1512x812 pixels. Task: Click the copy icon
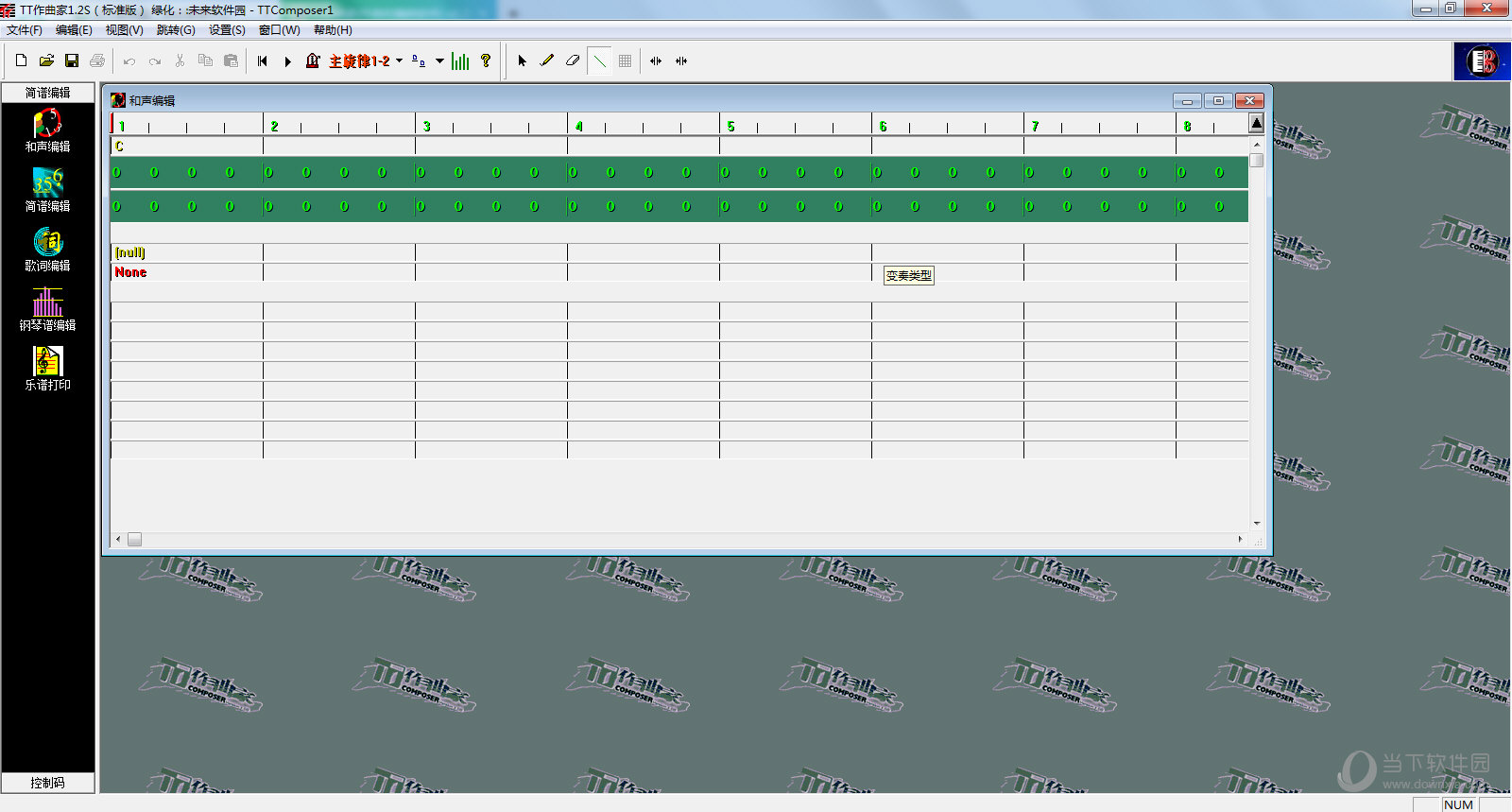(x=205, y=60)
